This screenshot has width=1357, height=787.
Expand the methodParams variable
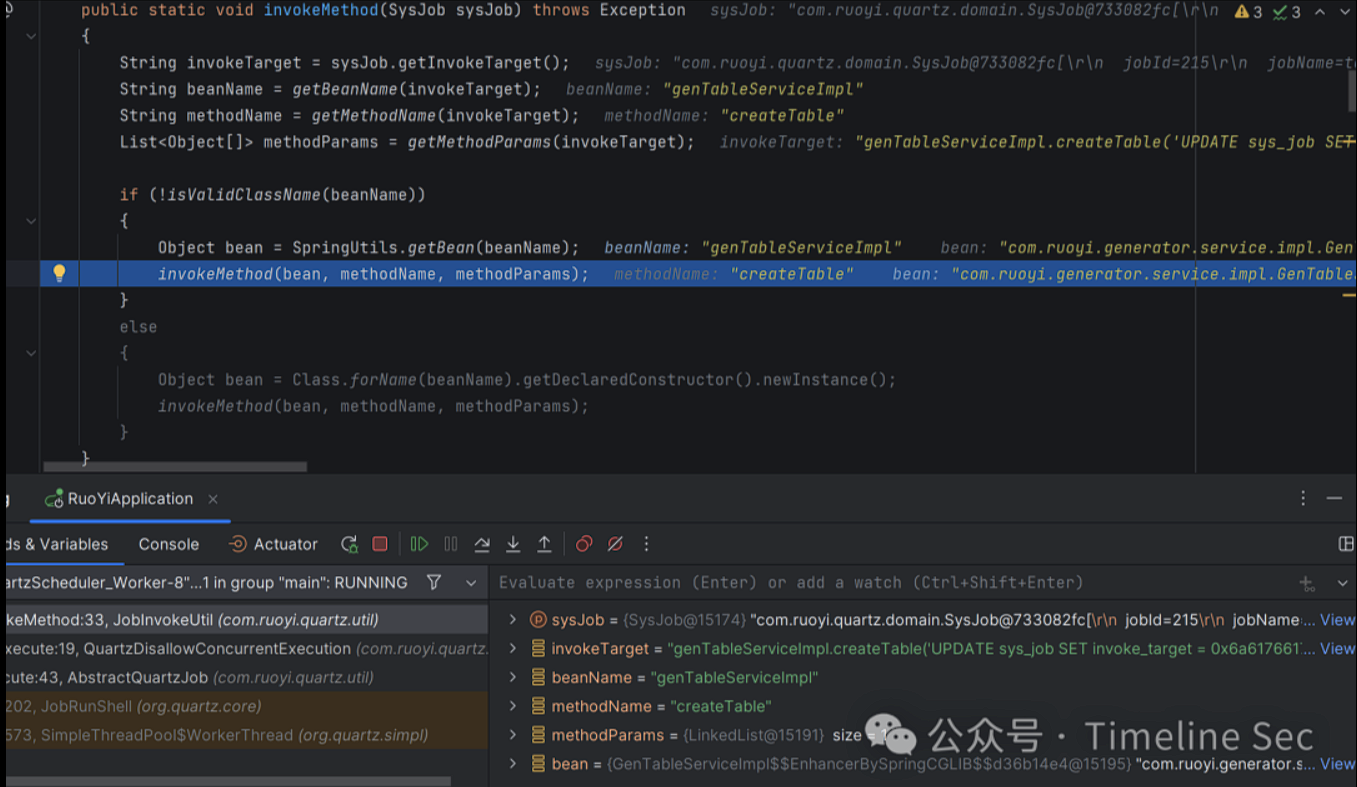513,735
